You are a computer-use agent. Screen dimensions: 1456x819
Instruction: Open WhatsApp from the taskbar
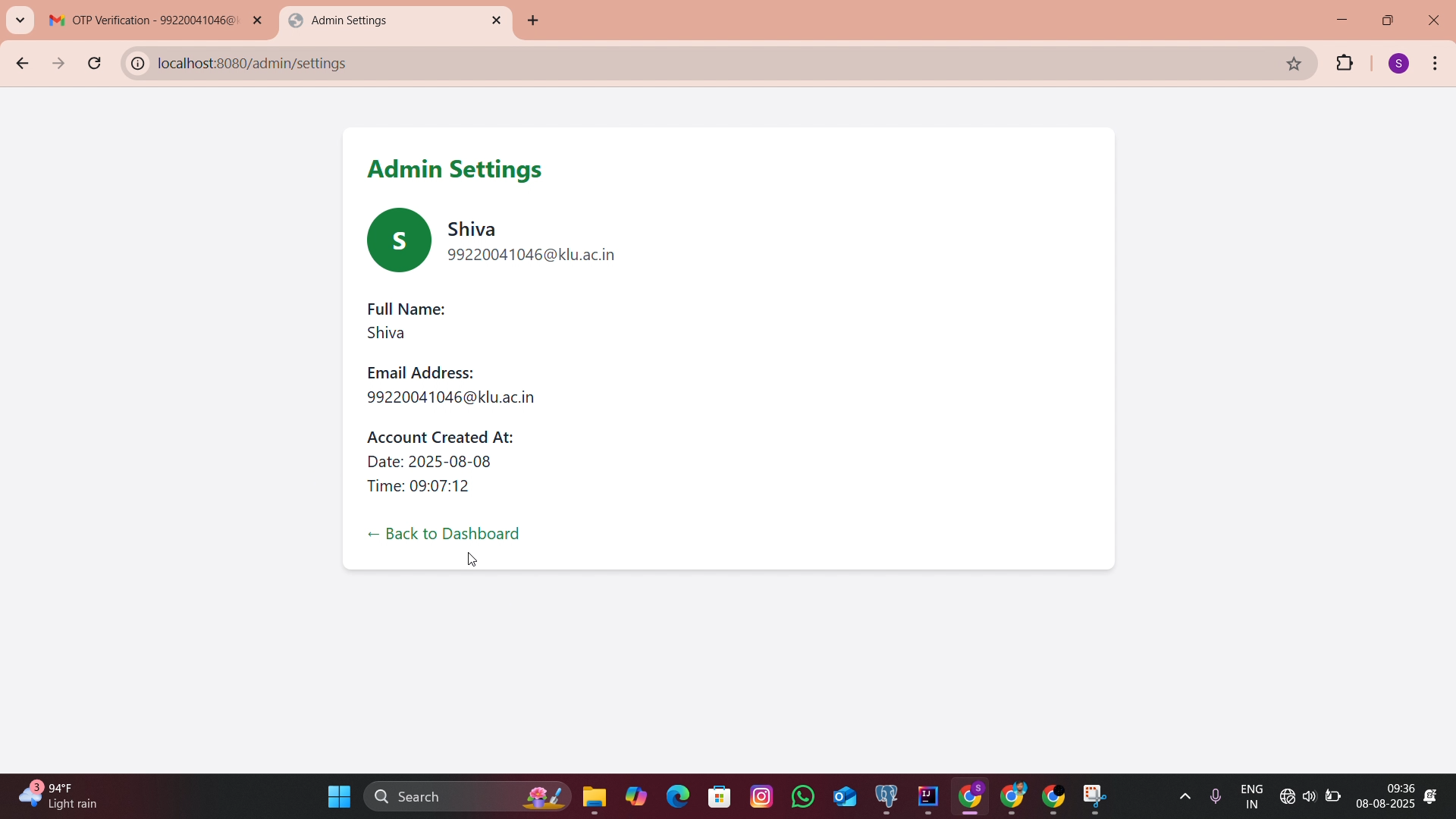[804, 797]
